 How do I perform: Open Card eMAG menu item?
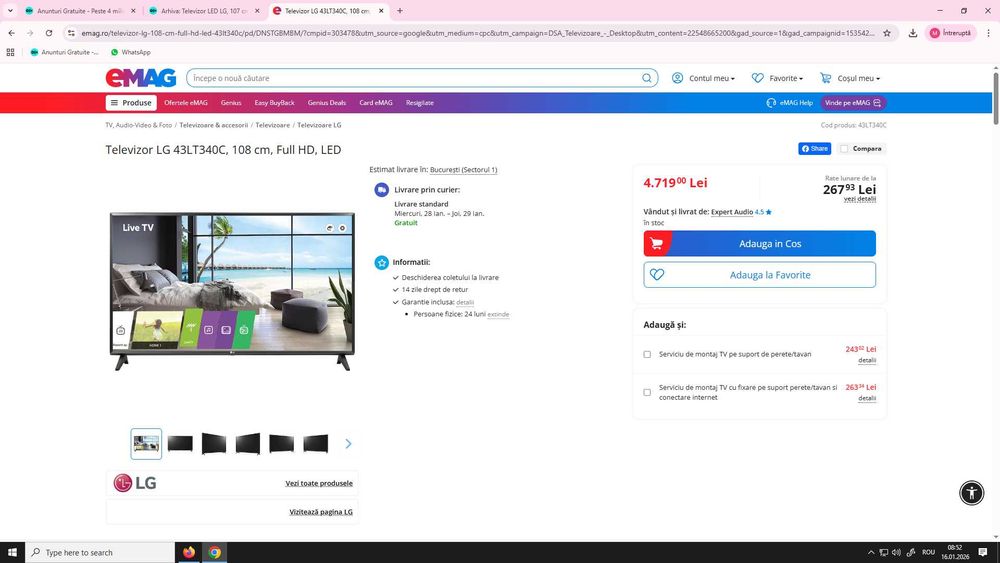point(376,103)
